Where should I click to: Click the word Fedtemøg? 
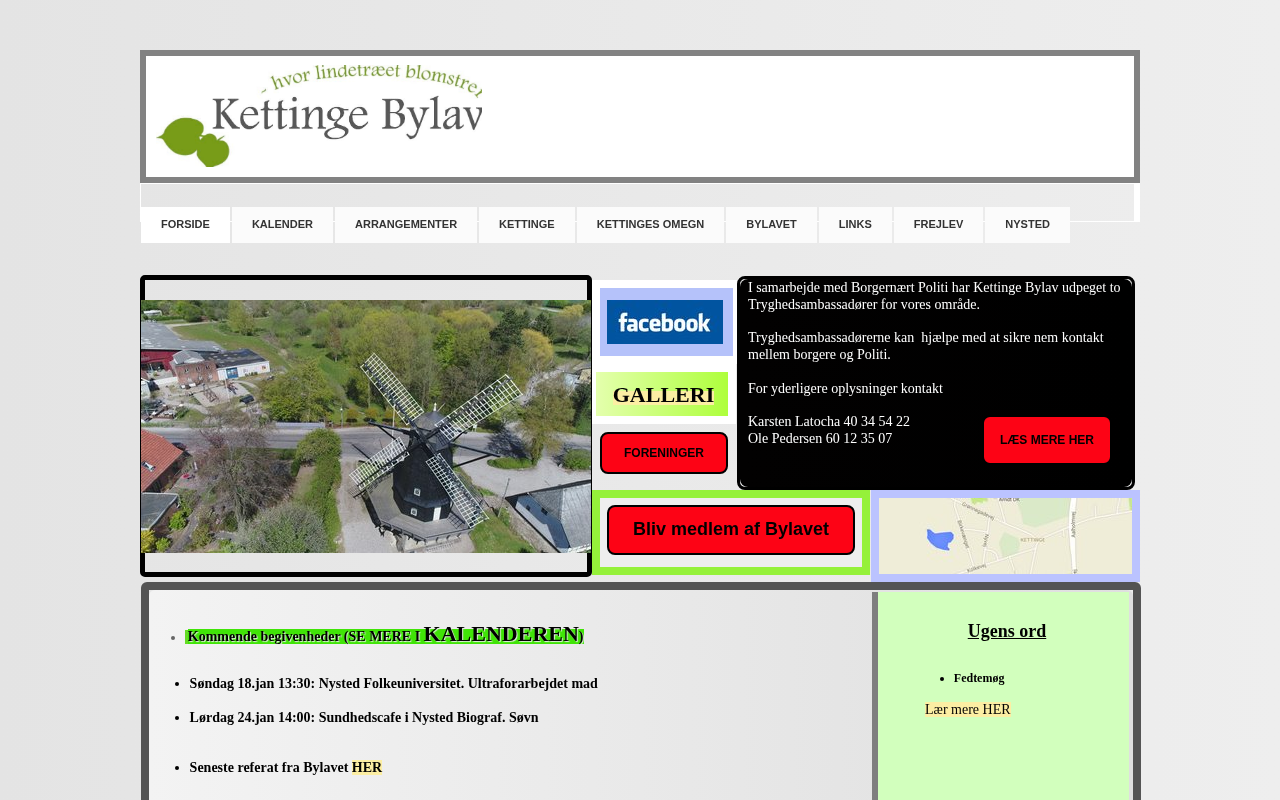[x=979, y=678]
